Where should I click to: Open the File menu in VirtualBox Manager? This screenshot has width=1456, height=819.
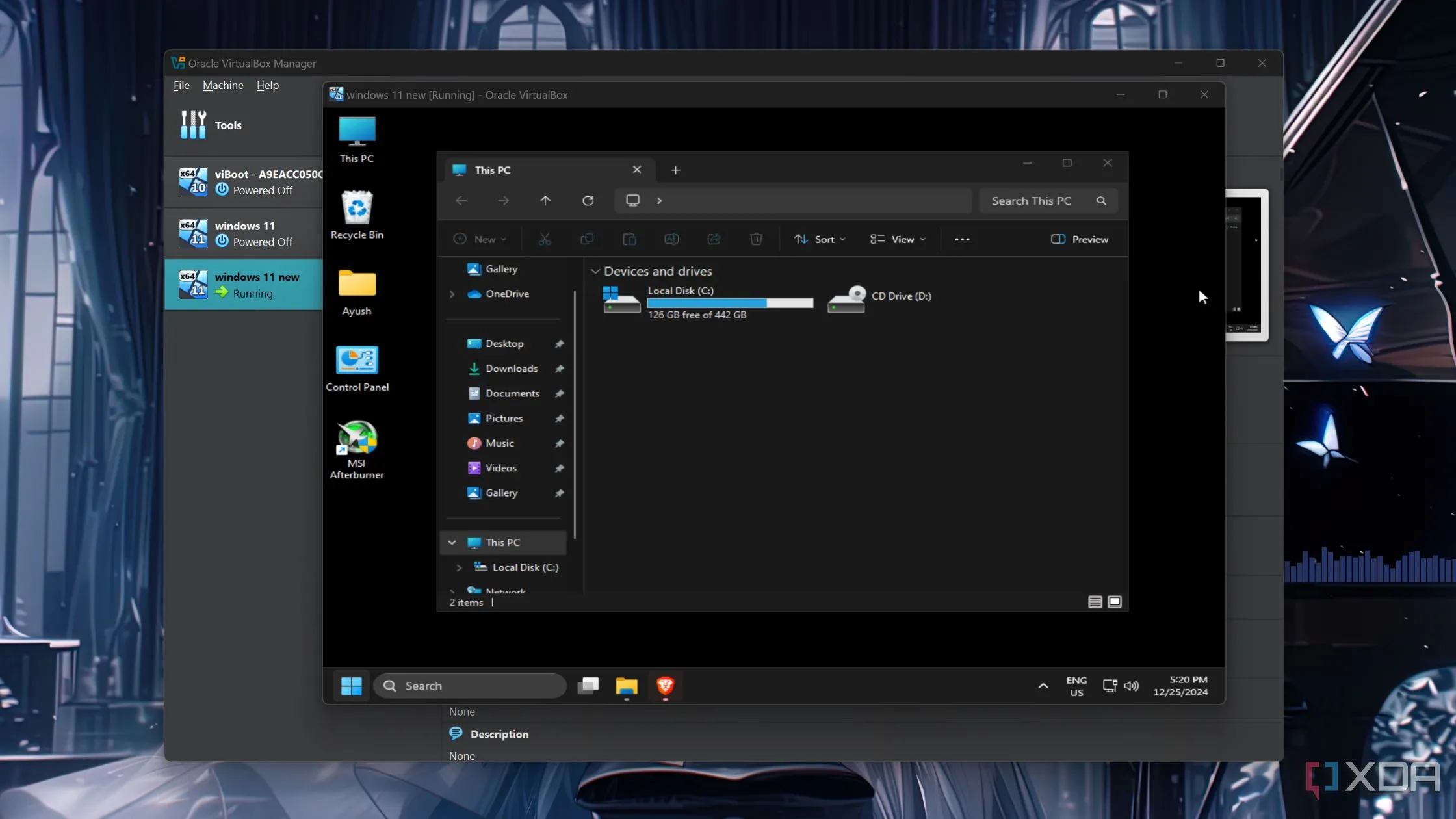point(181,85)
